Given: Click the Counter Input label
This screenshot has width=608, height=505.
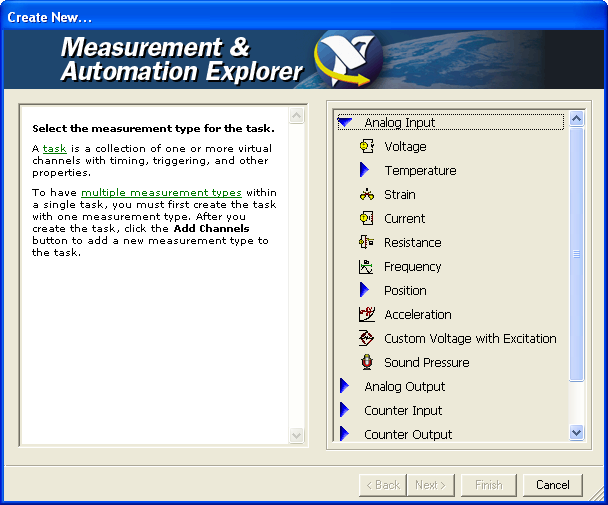Looking at the screenshot, I should 403,410.
